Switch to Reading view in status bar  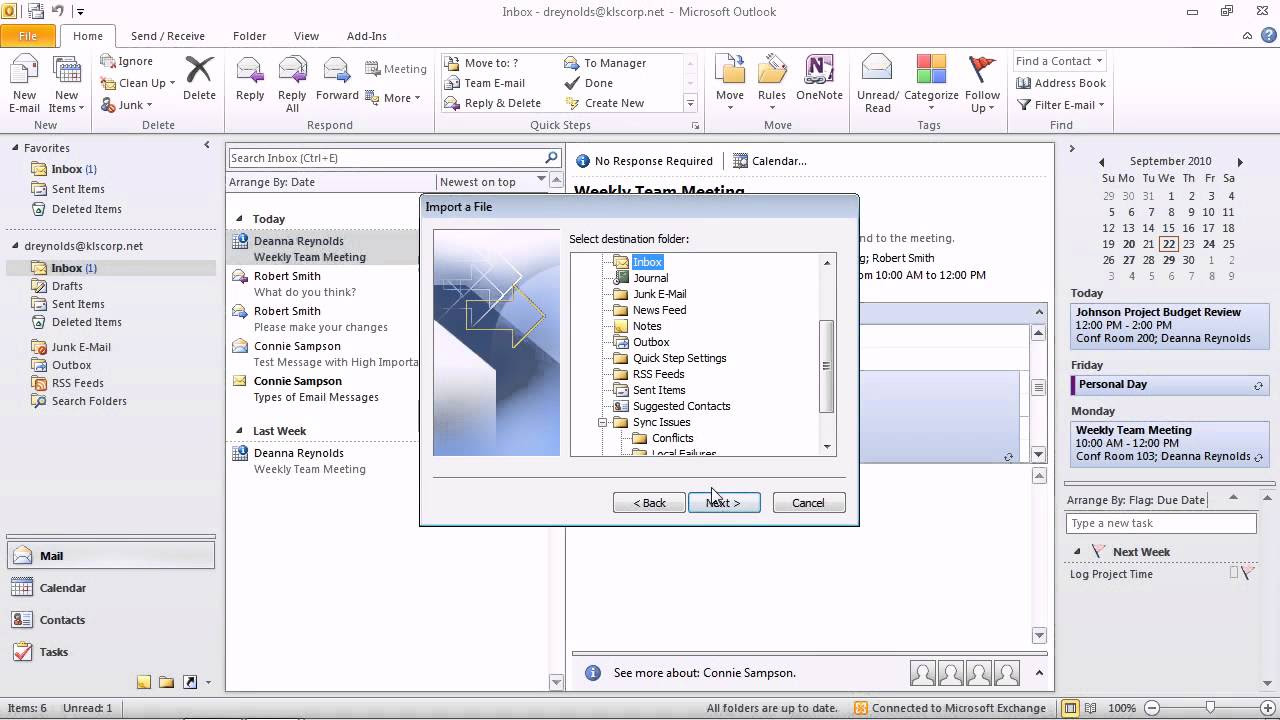coord(1092,708)
